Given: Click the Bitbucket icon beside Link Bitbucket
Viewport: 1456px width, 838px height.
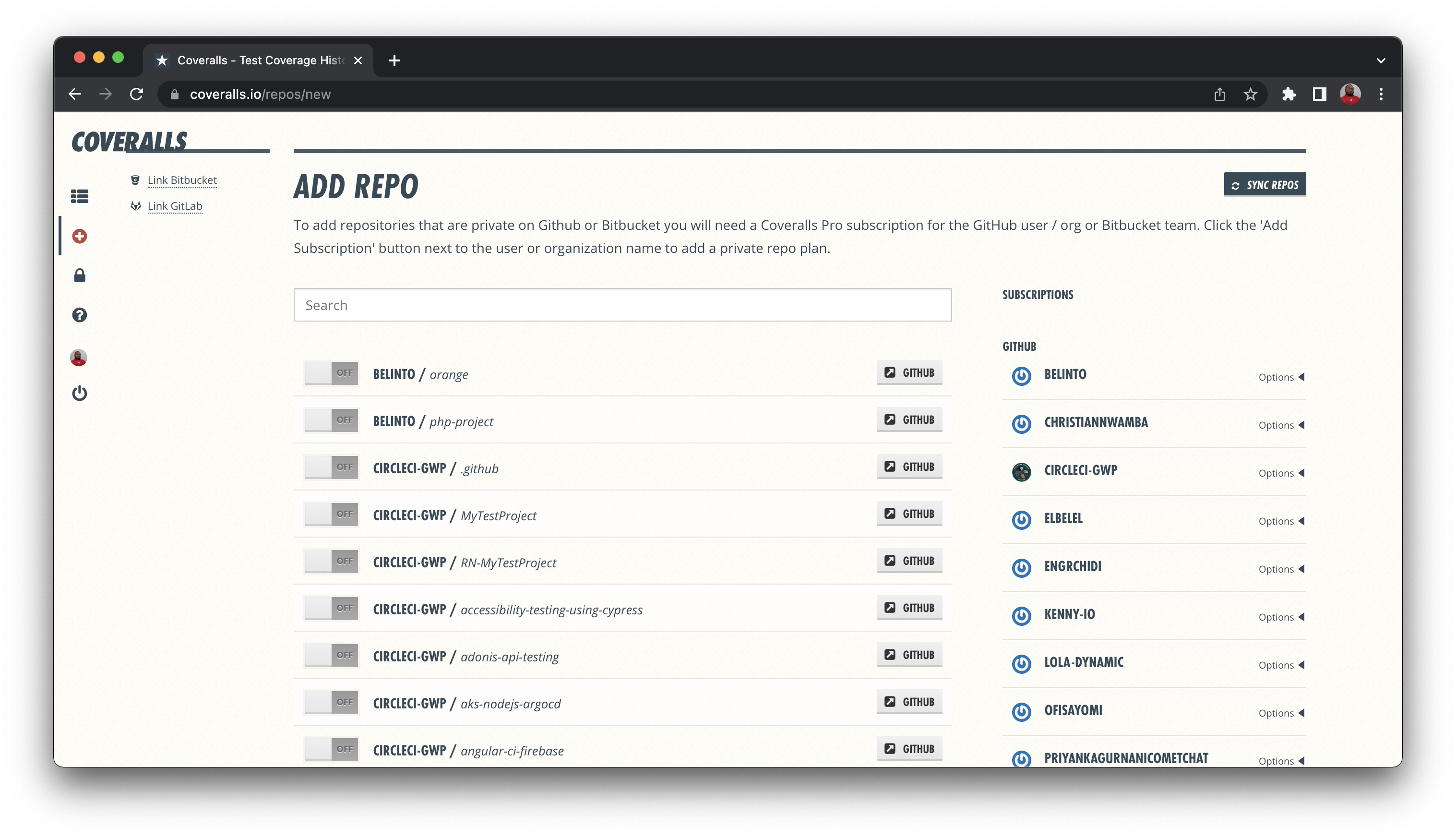Looking at the screenshot, I should coord(135,179).
